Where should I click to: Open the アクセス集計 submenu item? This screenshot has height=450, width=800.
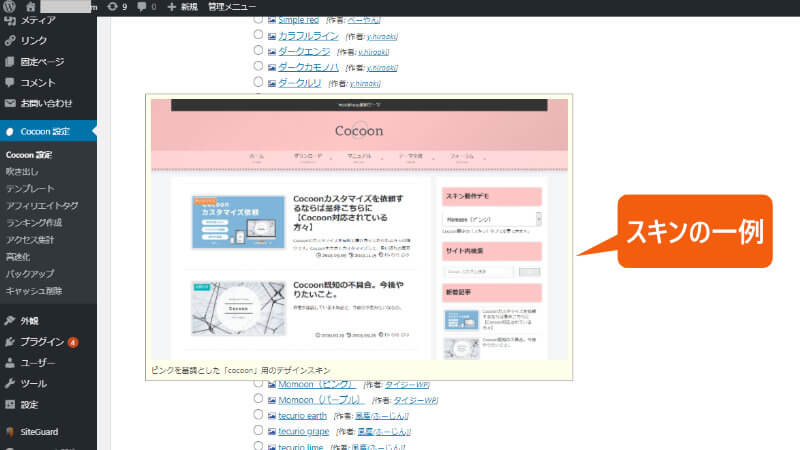click(30, 239)
